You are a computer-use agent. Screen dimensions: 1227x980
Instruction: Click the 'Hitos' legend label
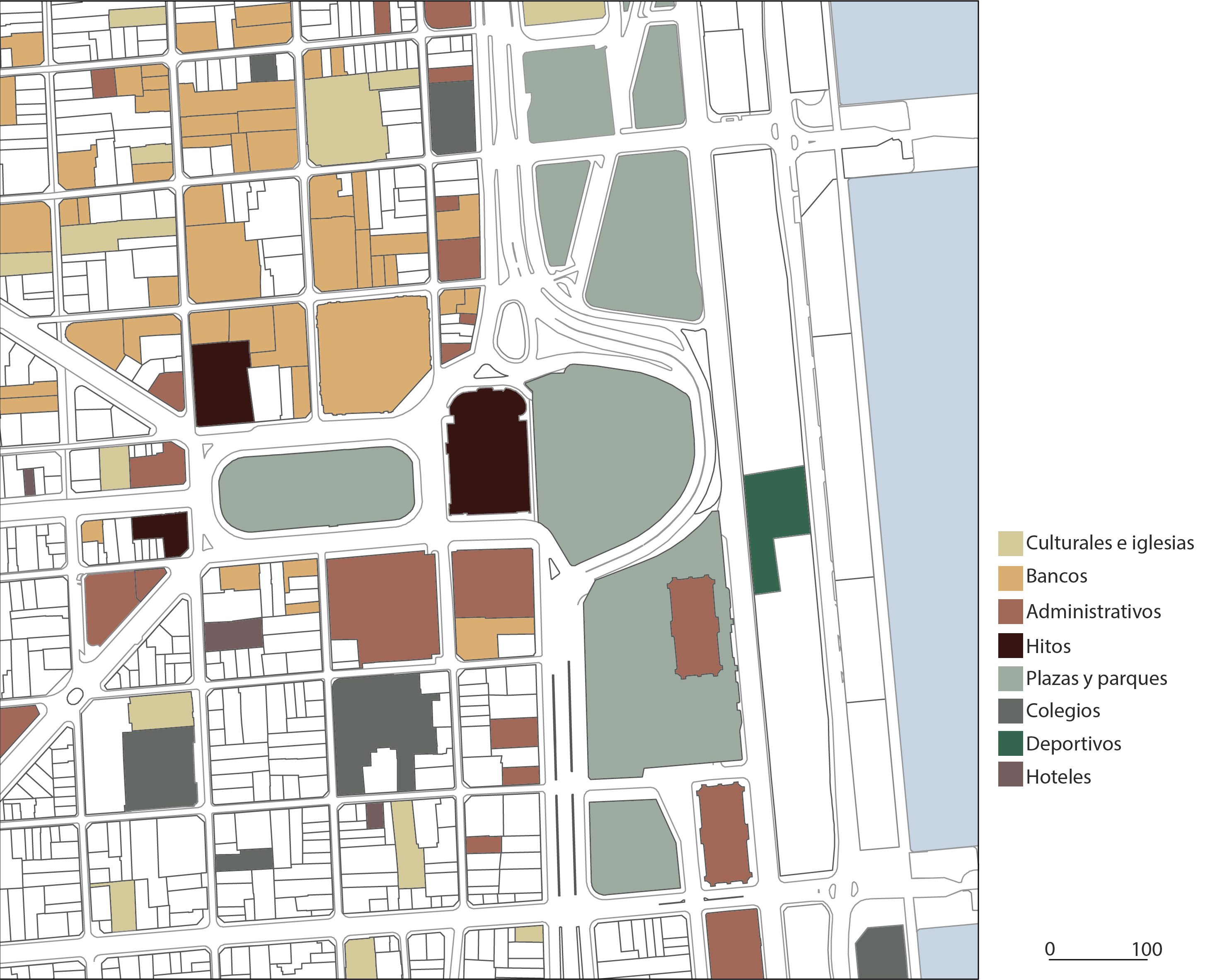coord(1048,646)
